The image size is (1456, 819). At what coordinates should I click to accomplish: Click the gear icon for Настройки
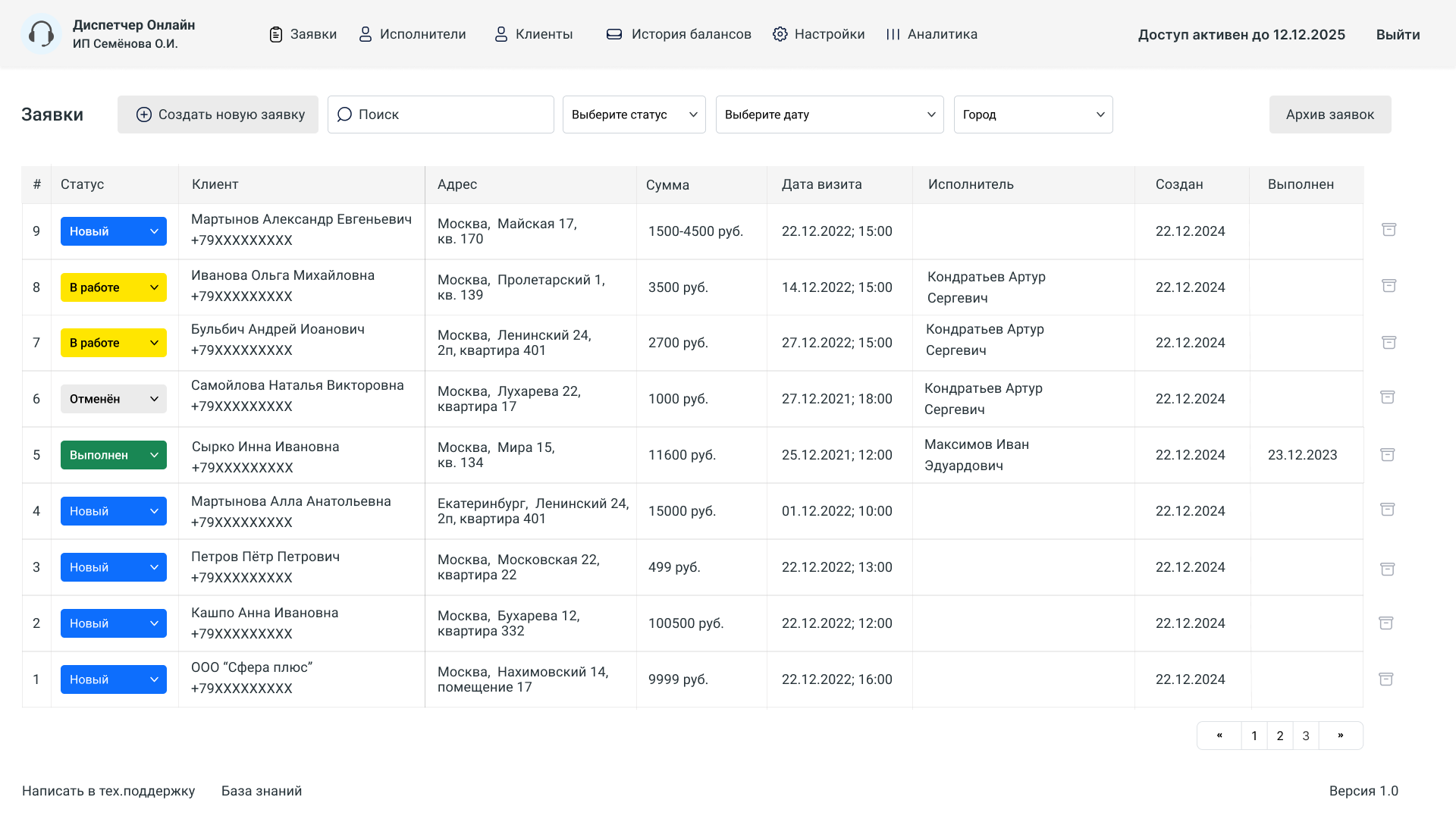[x=780, y=34]
